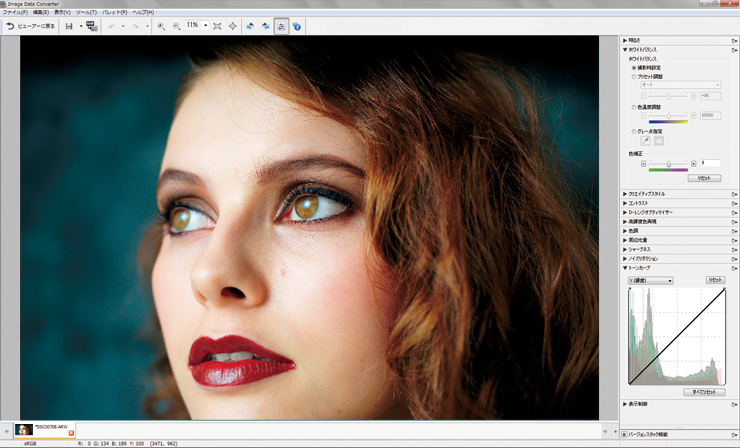Click the zoom in magnifier icon
The width and height of the screenshot is (740, 448).
161,25
